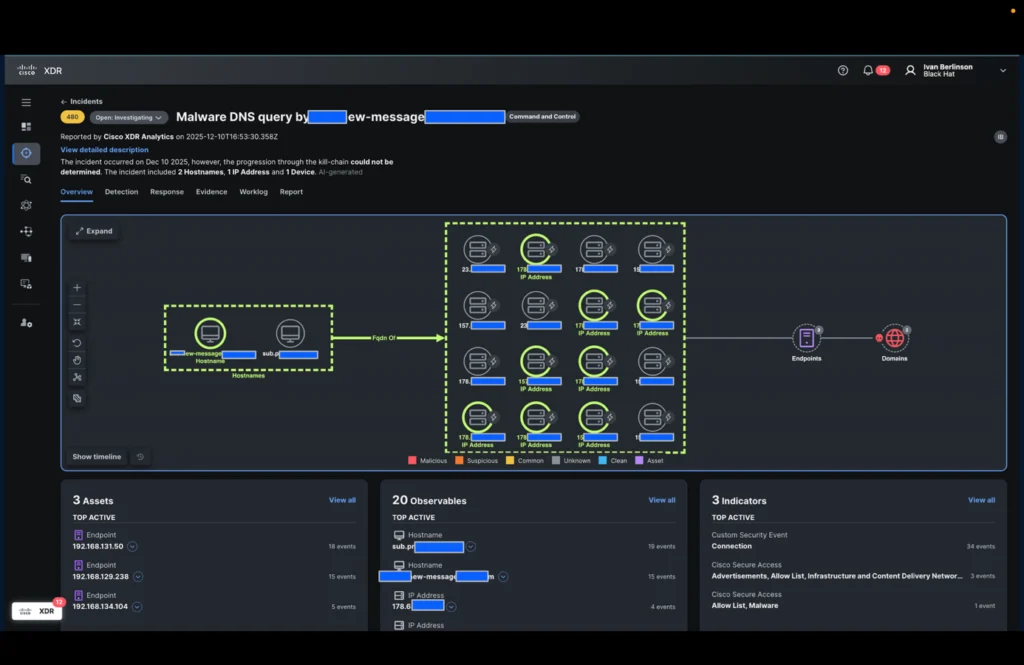Select the hand pan tool in graph
This screenshot has width=1024, height=665.
tap(78, 360)
